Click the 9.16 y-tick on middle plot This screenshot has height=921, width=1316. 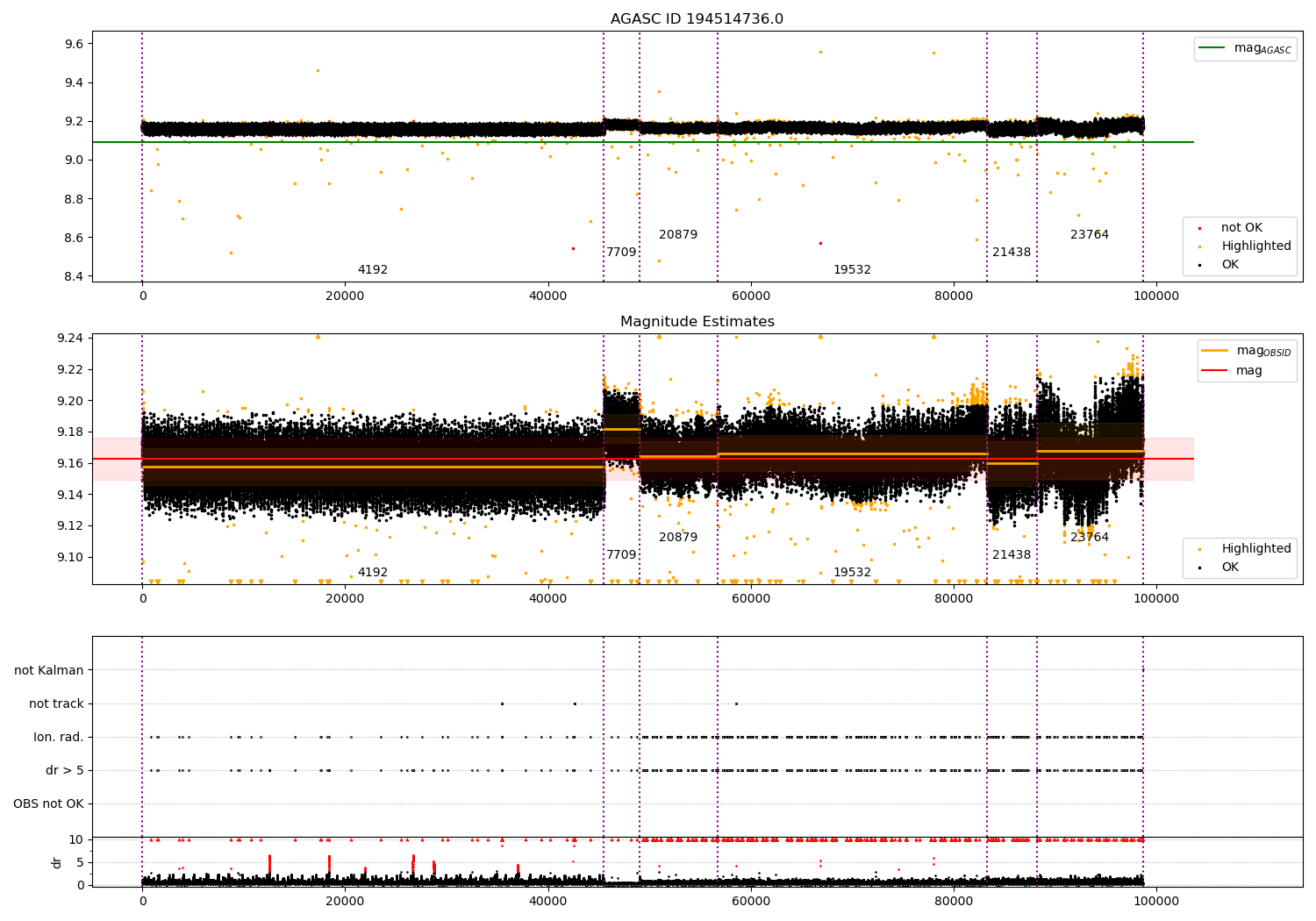click(69, 464)
